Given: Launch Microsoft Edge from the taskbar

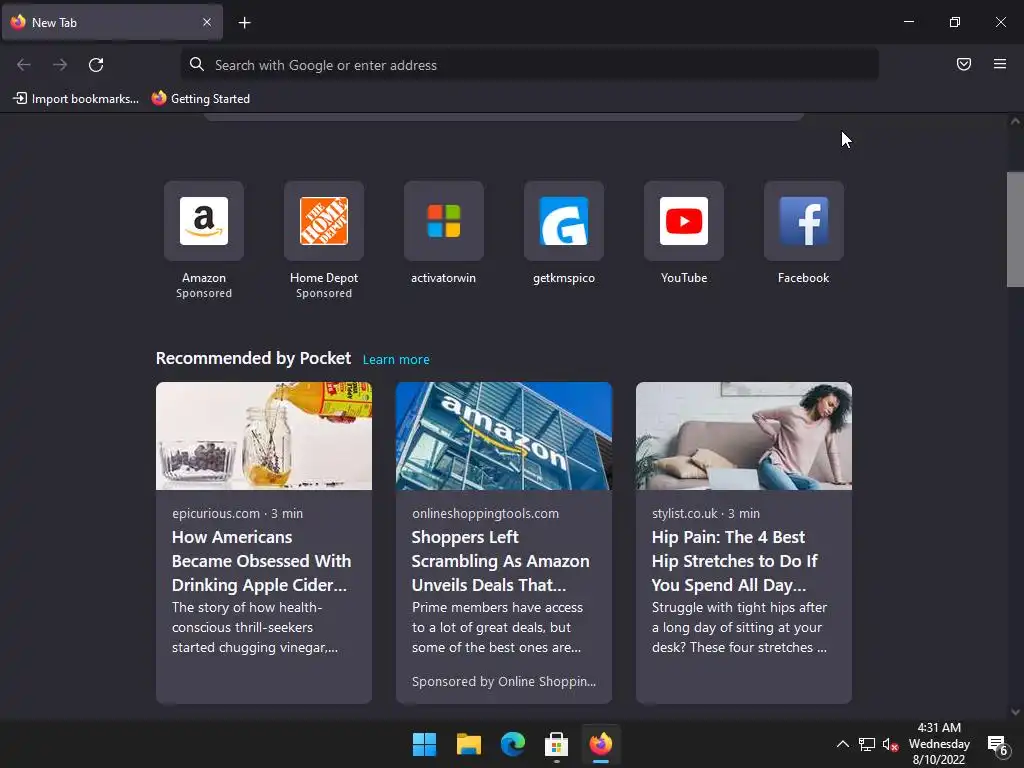Looking at the screenshot, I should (x=513, y=744).
